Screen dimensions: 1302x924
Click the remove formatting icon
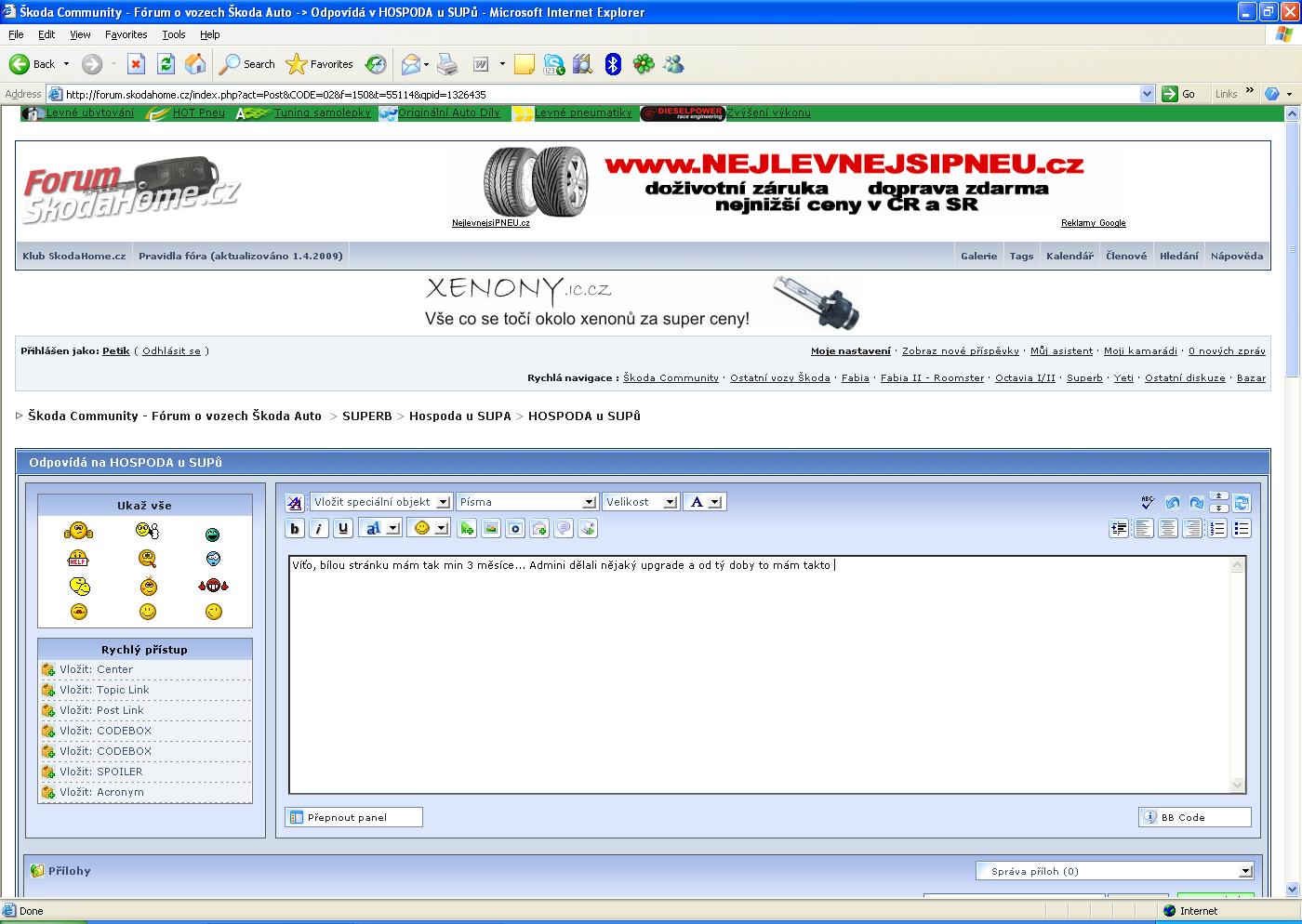295,503
